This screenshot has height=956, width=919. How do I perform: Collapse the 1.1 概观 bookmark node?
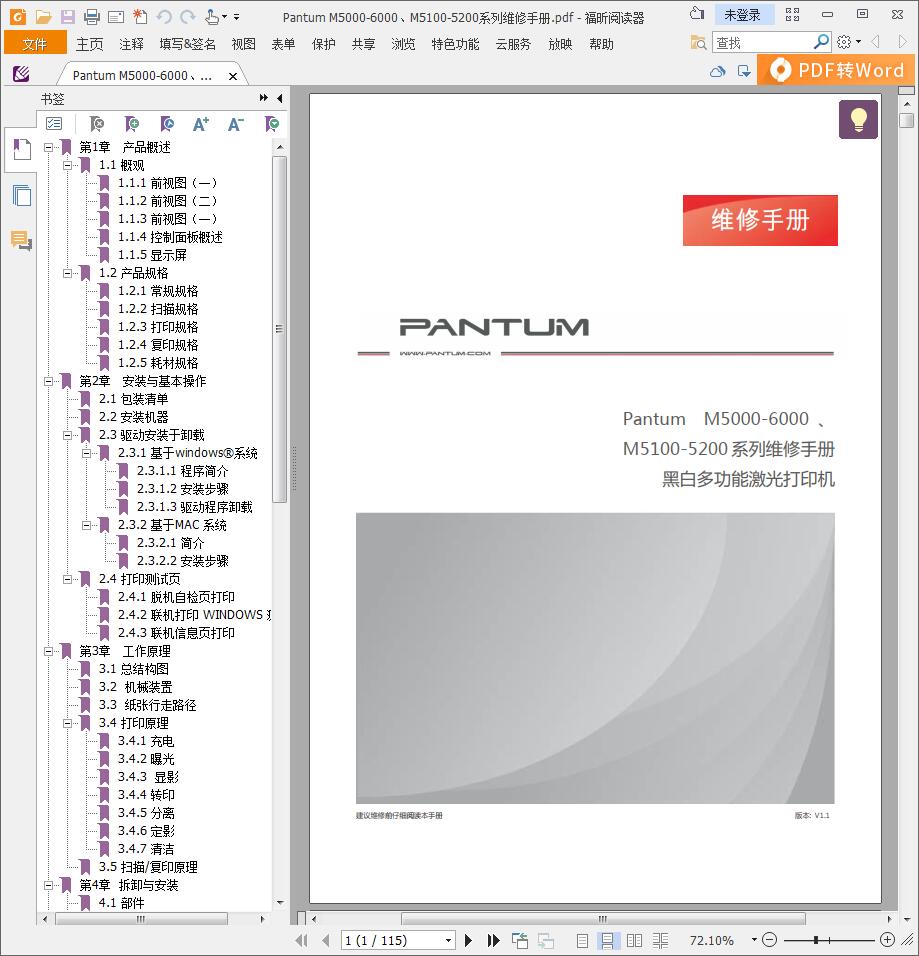point(67,165)
